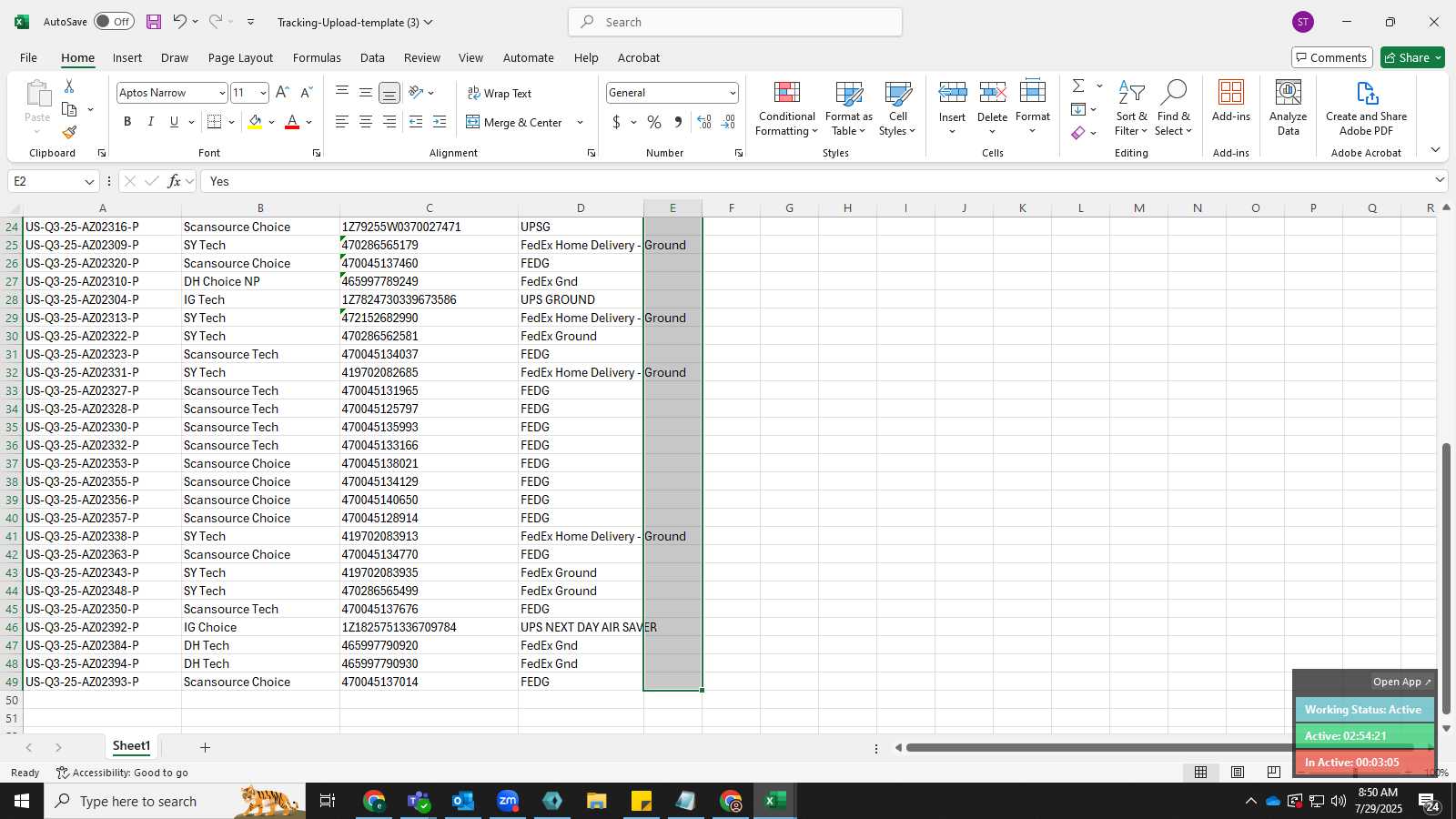Image resolution: width=1456 pixels, height=819 pixels.
Task: Click the Undo arrow icon
Action: (x=180, y=22)
